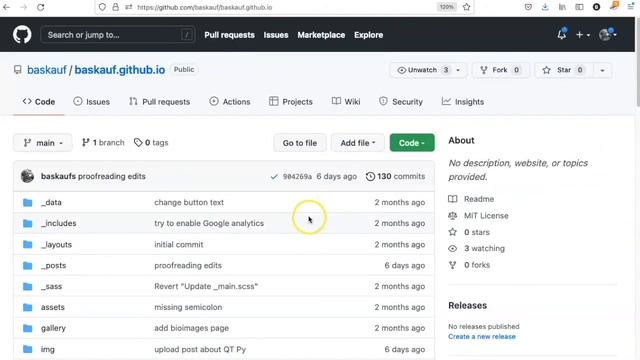Switch to the Pull requests repository tab
This screenshot has height=360, width=640.
(x=160, y=102)
